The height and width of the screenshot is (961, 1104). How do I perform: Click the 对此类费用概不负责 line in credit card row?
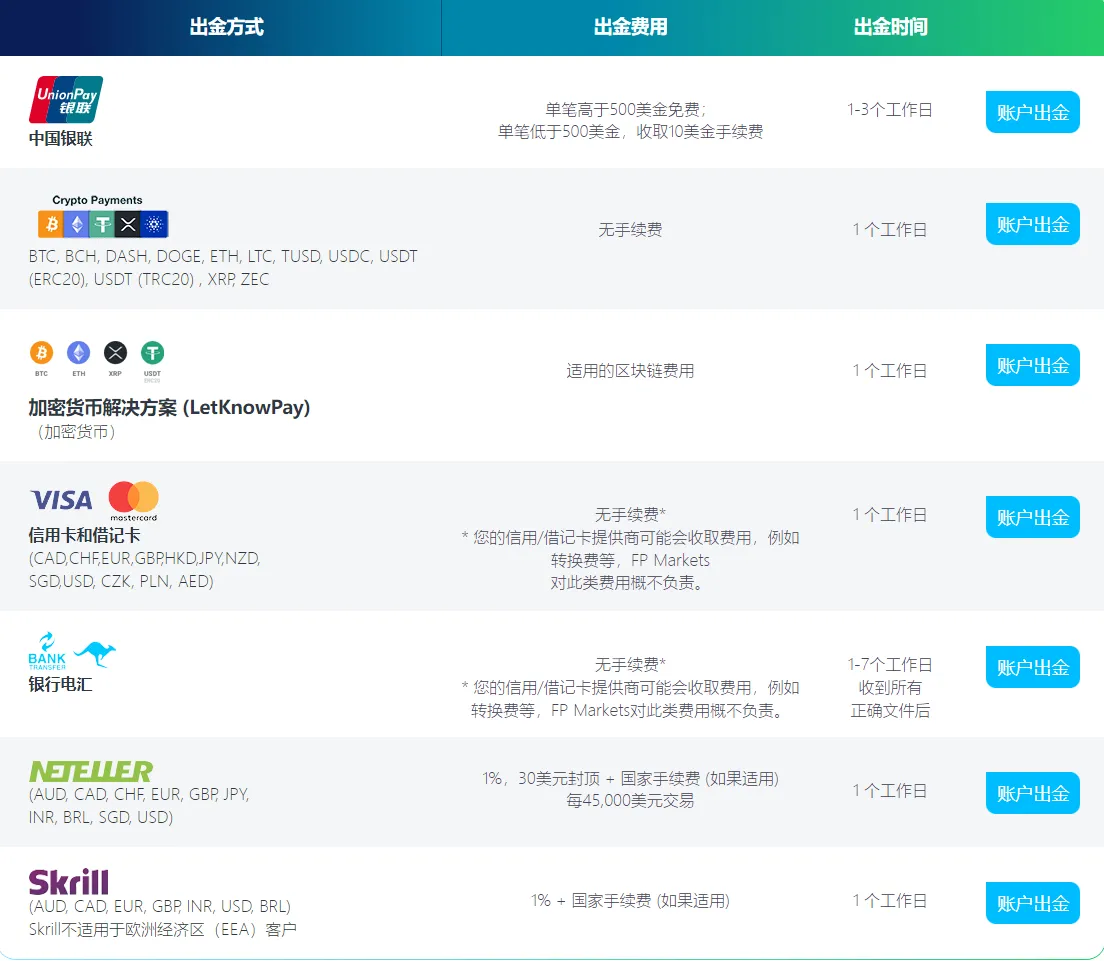pyautogui.click(x=627, y=582)
